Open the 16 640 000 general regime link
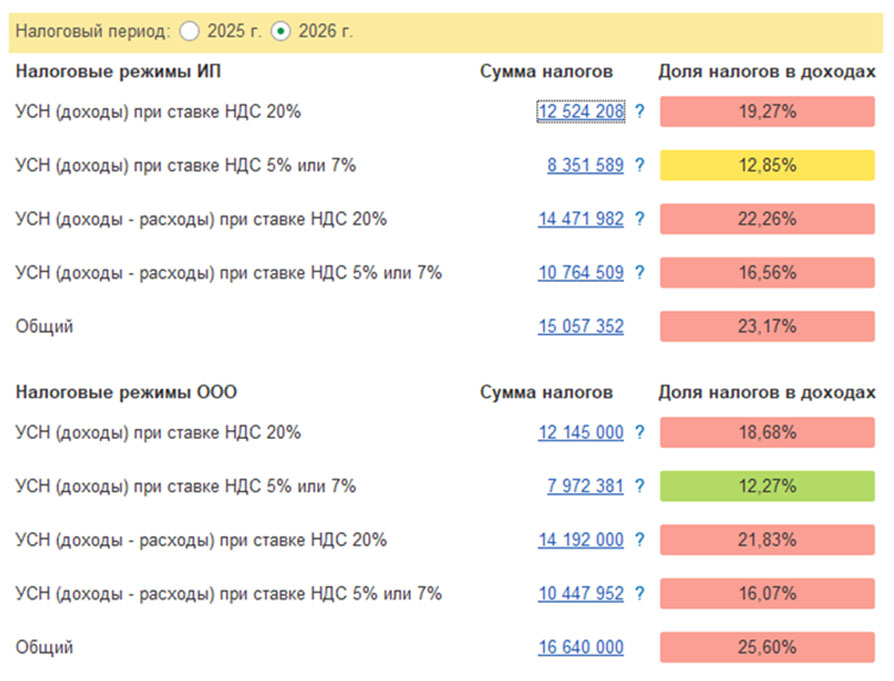The height and width of the screenshot is (681, 894). coord(580,647)
